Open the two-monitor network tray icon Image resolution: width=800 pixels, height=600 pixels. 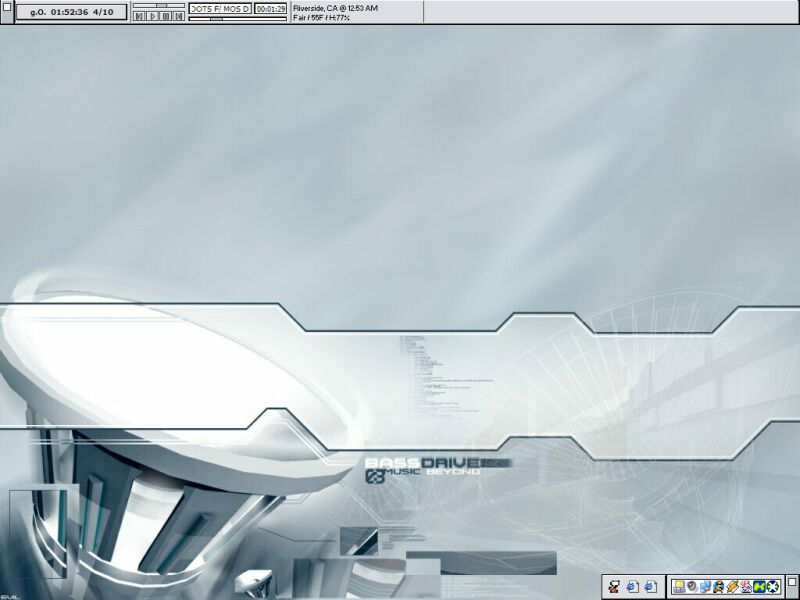[705, 586]
